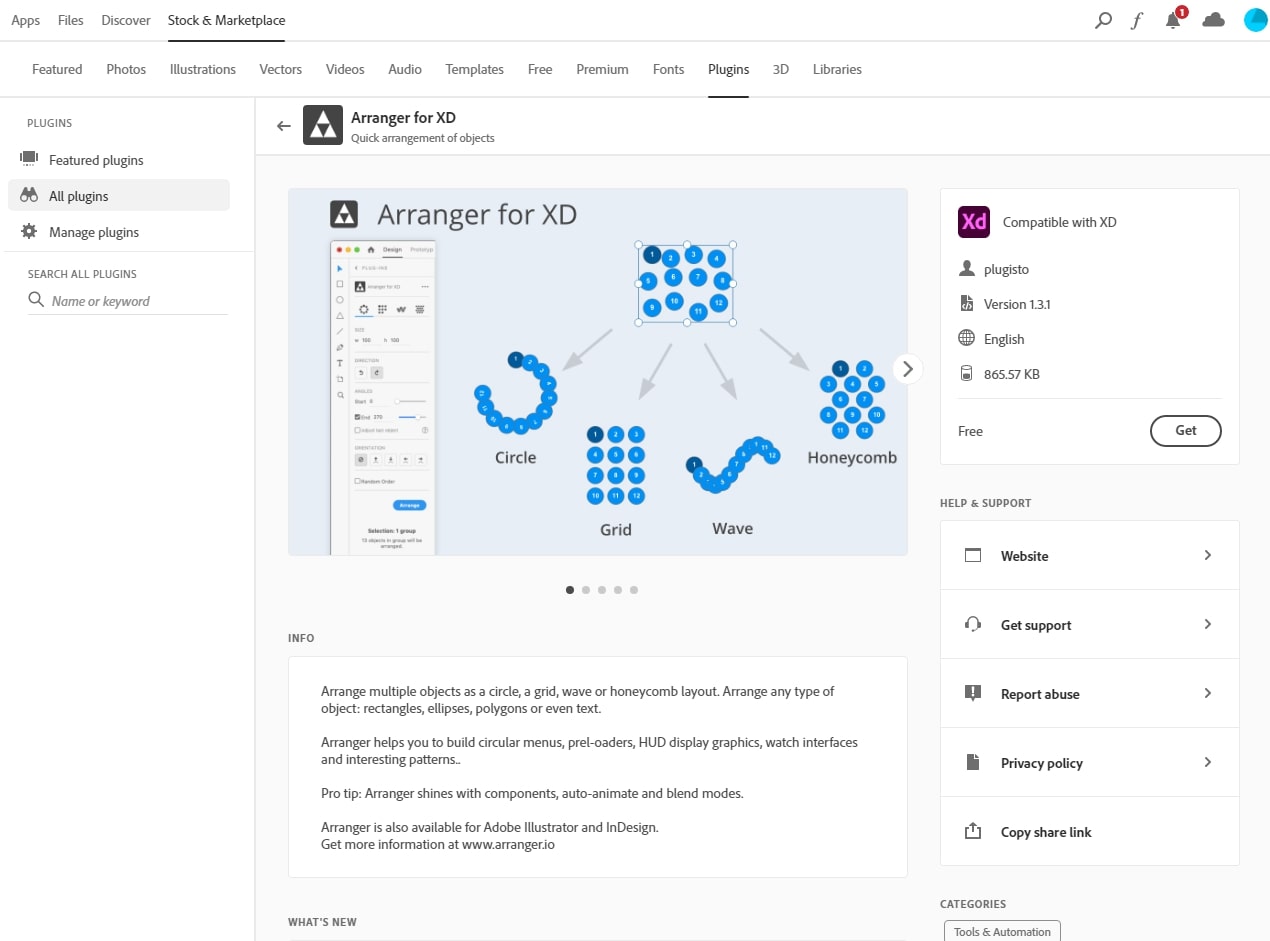Open Stock & Marketplace top menu
Screen dimensions: 1270x941
(226, 20)
